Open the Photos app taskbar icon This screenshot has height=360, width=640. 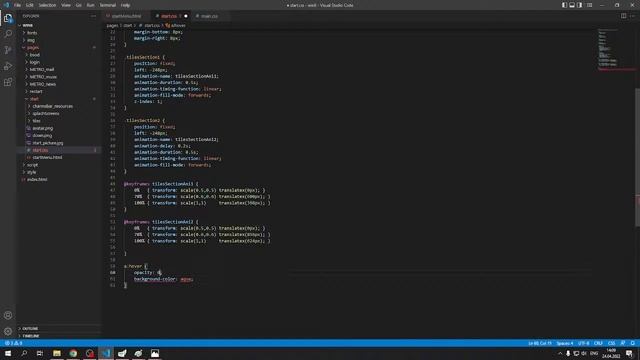pos(155,353)
